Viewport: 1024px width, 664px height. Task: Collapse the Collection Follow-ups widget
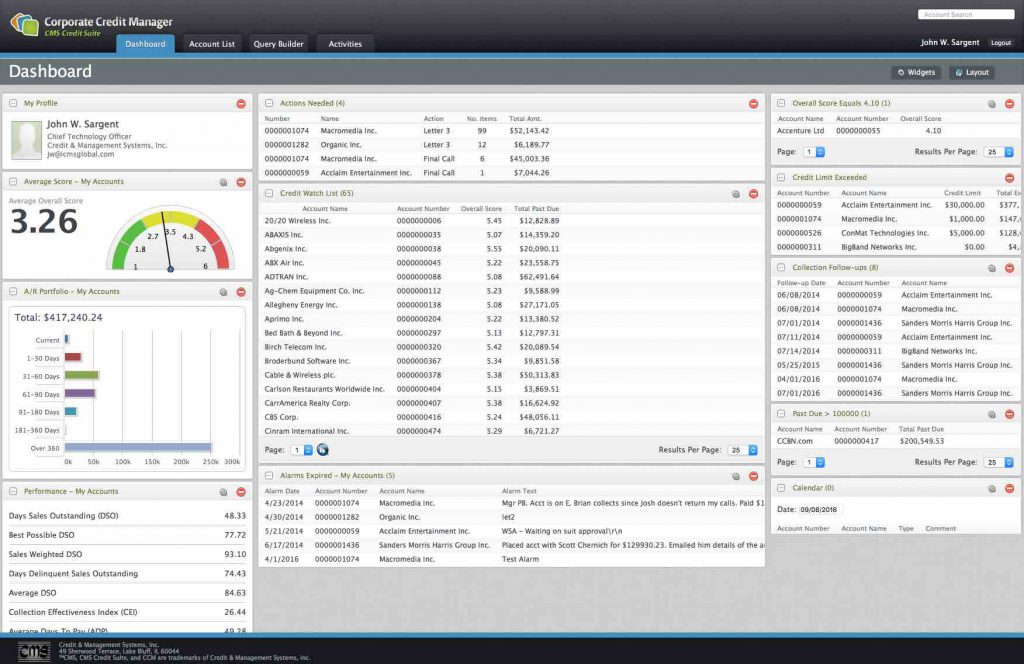pos(781,268)
